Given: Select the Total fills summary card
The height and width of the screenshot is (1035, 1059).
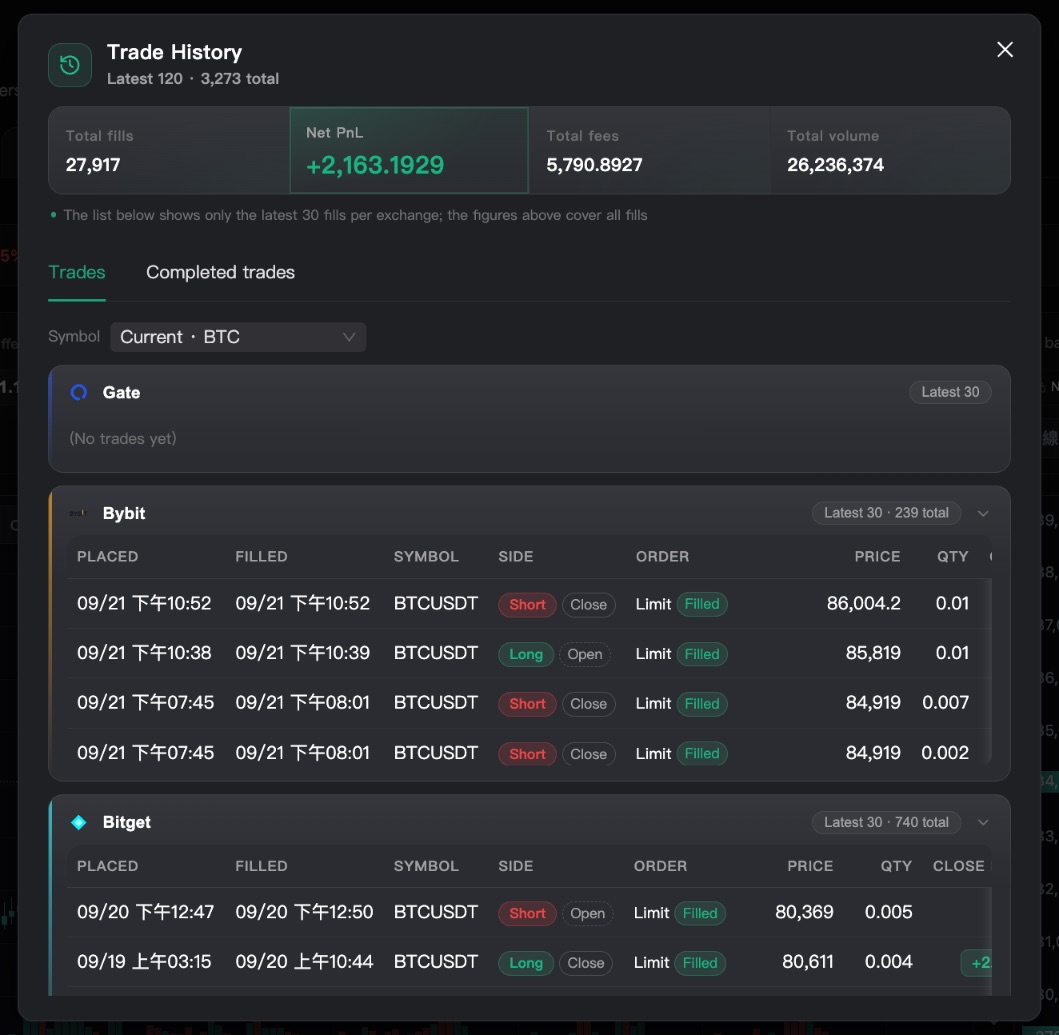Looking at the screenshot, I should click(x=169, y=150).
